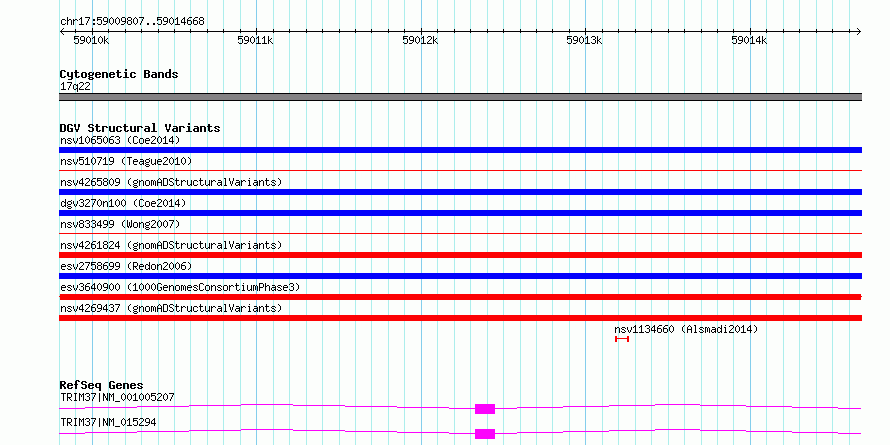The image size is (890, 445).
Task: Click the small red nsv1134660 variant glyph
Action: click(x=622, y=339)
